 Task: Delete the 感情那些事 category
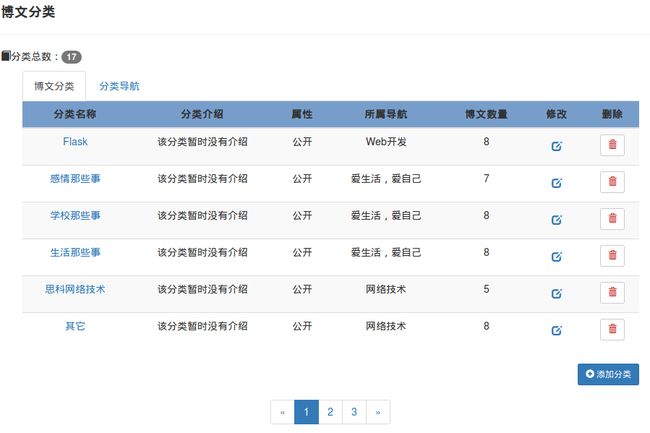coord(612,182)
